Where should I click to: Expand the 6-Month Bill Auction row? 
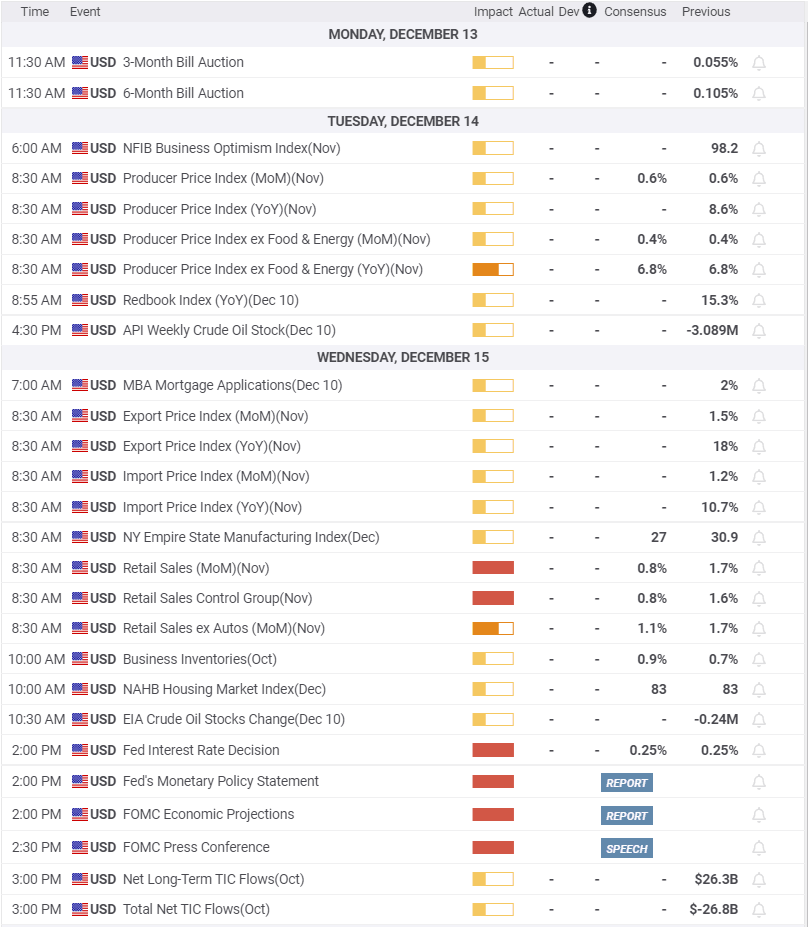pyautogui.click(x=183, y=93)
